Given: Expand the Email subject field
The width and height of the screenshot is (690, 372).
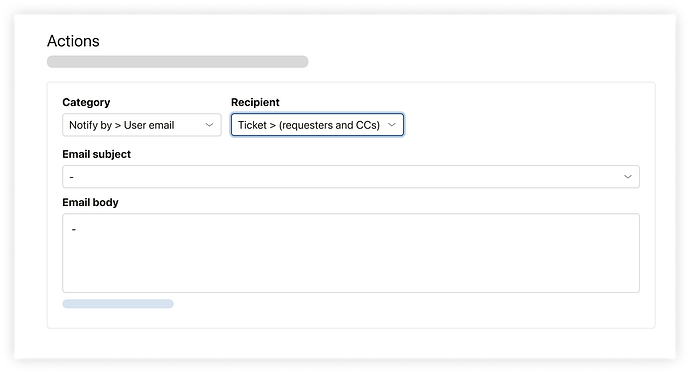Looking at the screenshot, I should click(351, 177).
